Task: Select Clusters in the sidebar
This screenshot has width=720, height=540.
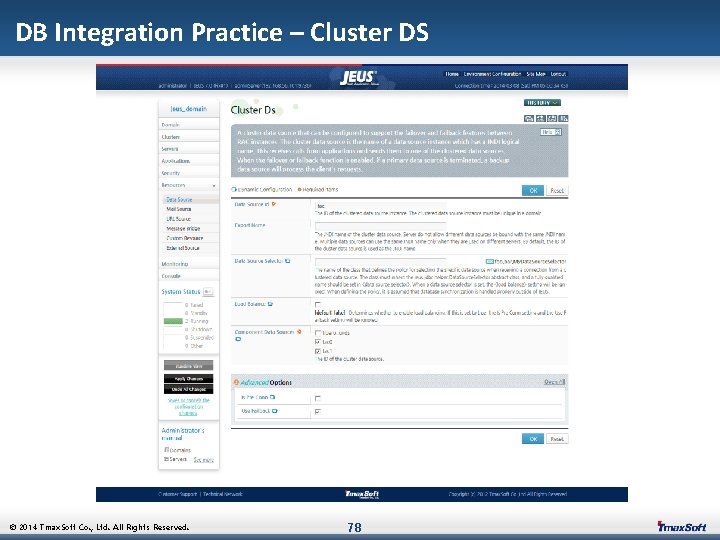Action: click(x=189, y=137)
